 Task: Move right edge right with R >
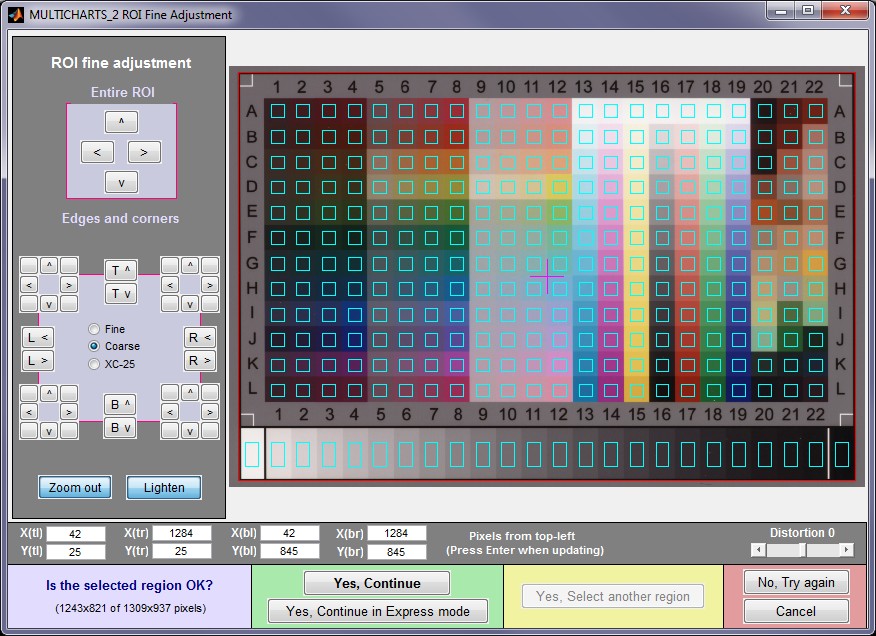click(199, 360)
